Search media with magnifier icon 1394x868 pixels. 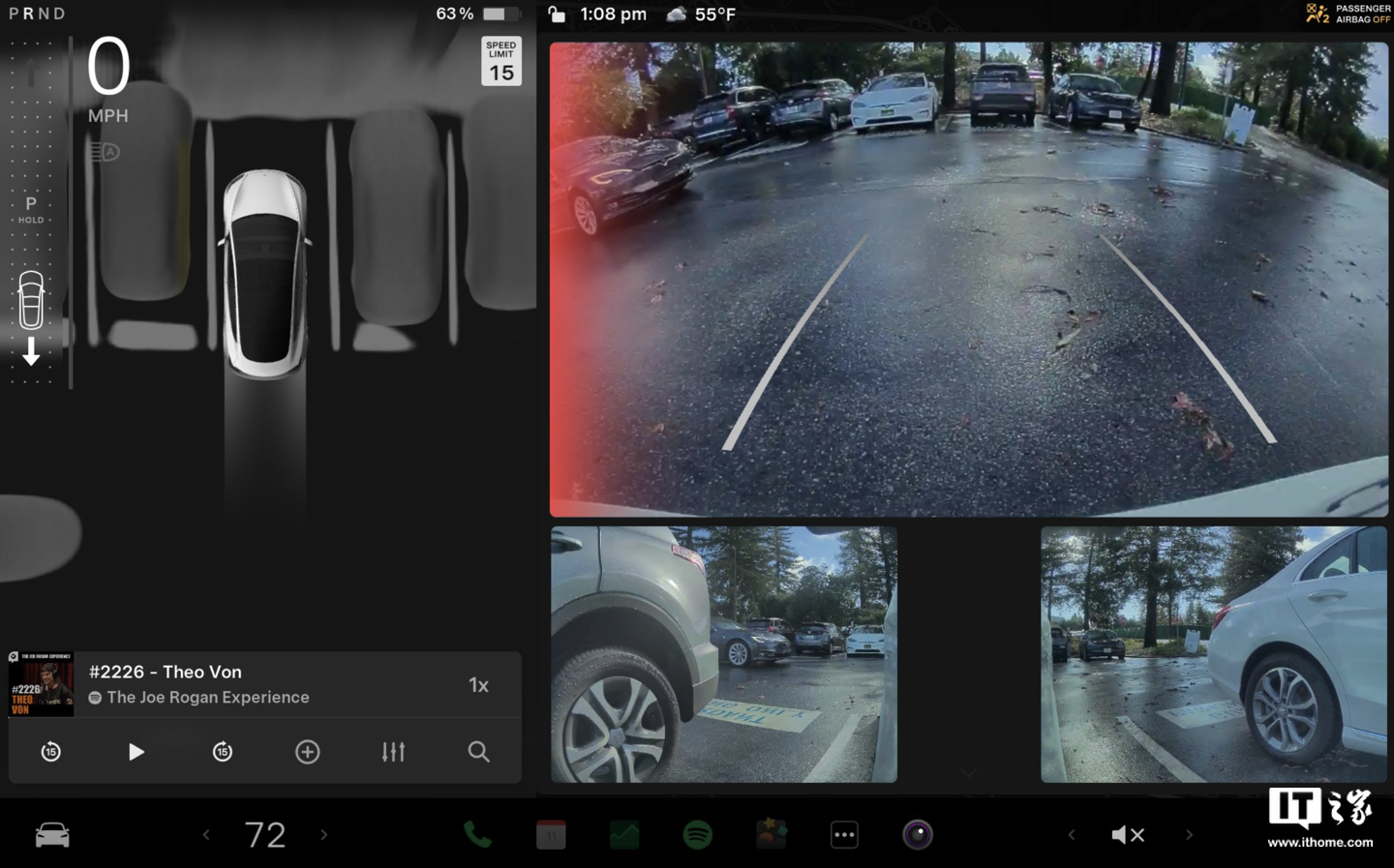pyautogui.click(x=478, y=752)
